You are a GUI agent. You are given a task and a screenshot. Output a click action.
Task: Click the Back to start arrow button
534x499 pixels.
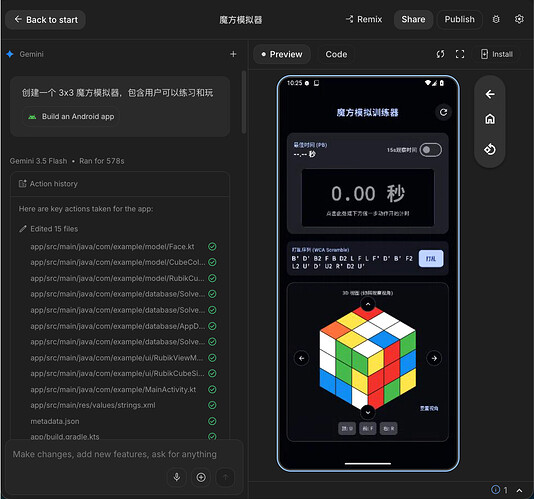point(45,20)
